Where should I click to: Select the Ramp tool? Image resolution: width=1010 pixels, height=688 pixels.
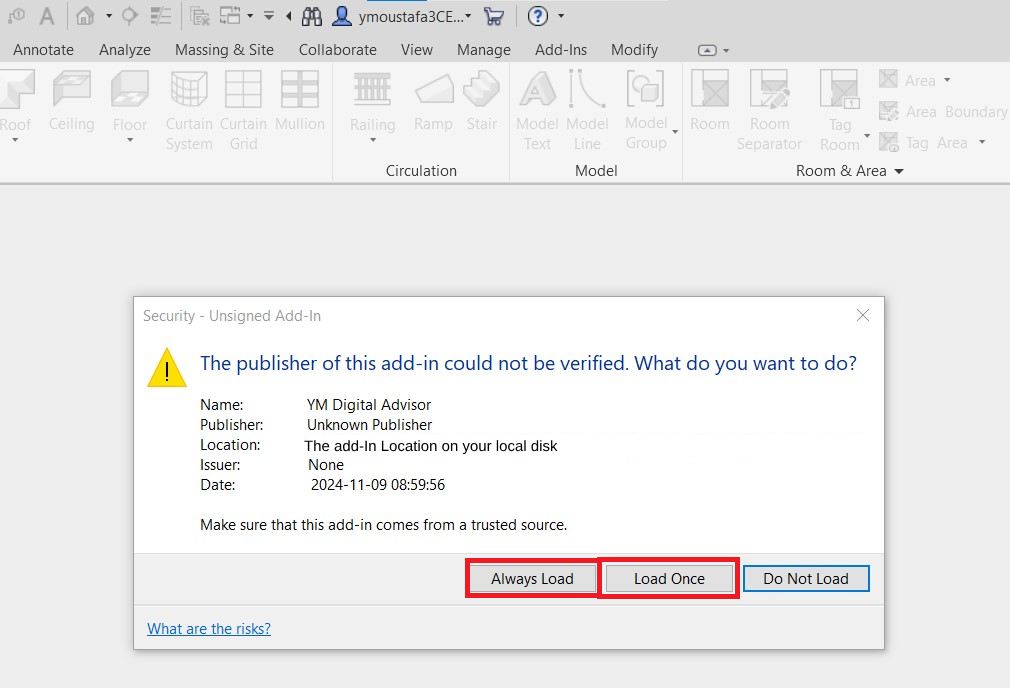point(434,102)
